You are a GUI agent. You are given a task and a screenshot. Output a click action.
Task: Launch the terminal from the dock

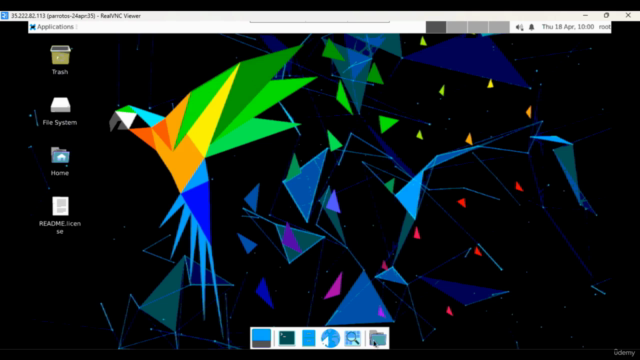coord(287,338)
